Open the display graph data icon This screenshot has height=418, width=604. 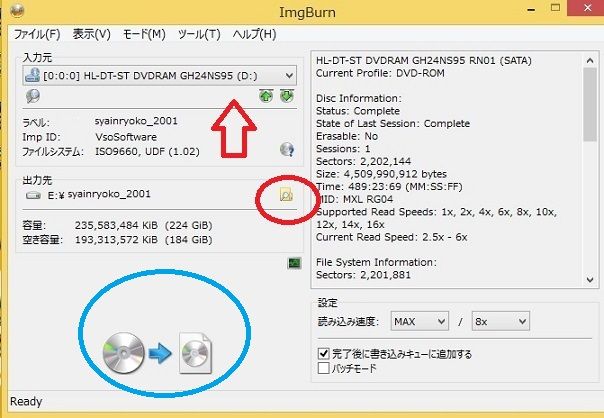pos(295,263)
